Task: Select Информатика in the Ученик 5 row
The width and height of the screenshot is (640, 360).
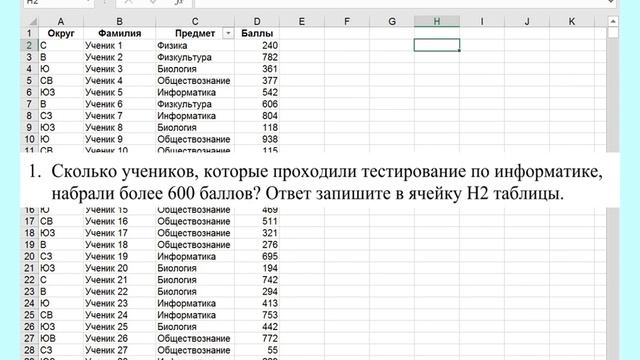Action: pyautogui.click(x=195, y=92)
